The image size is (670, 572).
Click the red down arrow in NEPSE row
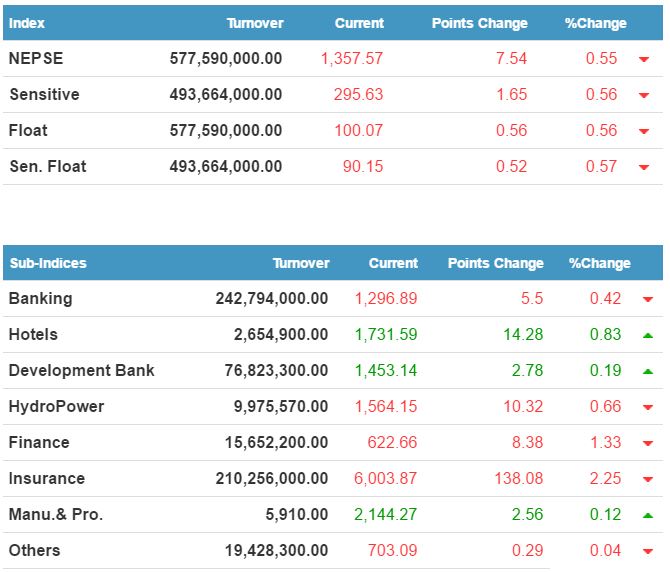coord(643,59)
